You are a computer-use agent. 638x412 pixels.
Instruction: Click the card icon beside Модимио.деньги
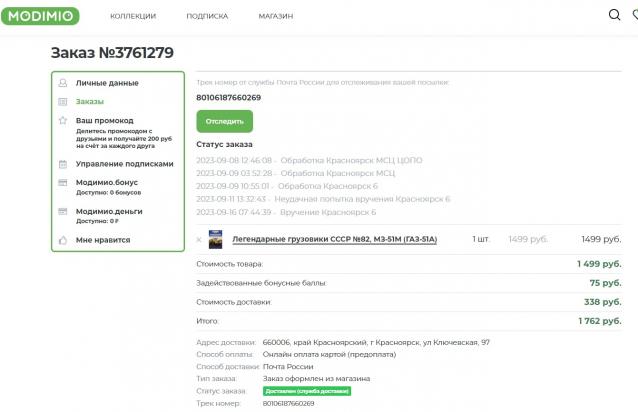pyautogui.click(x=63, y=212)
